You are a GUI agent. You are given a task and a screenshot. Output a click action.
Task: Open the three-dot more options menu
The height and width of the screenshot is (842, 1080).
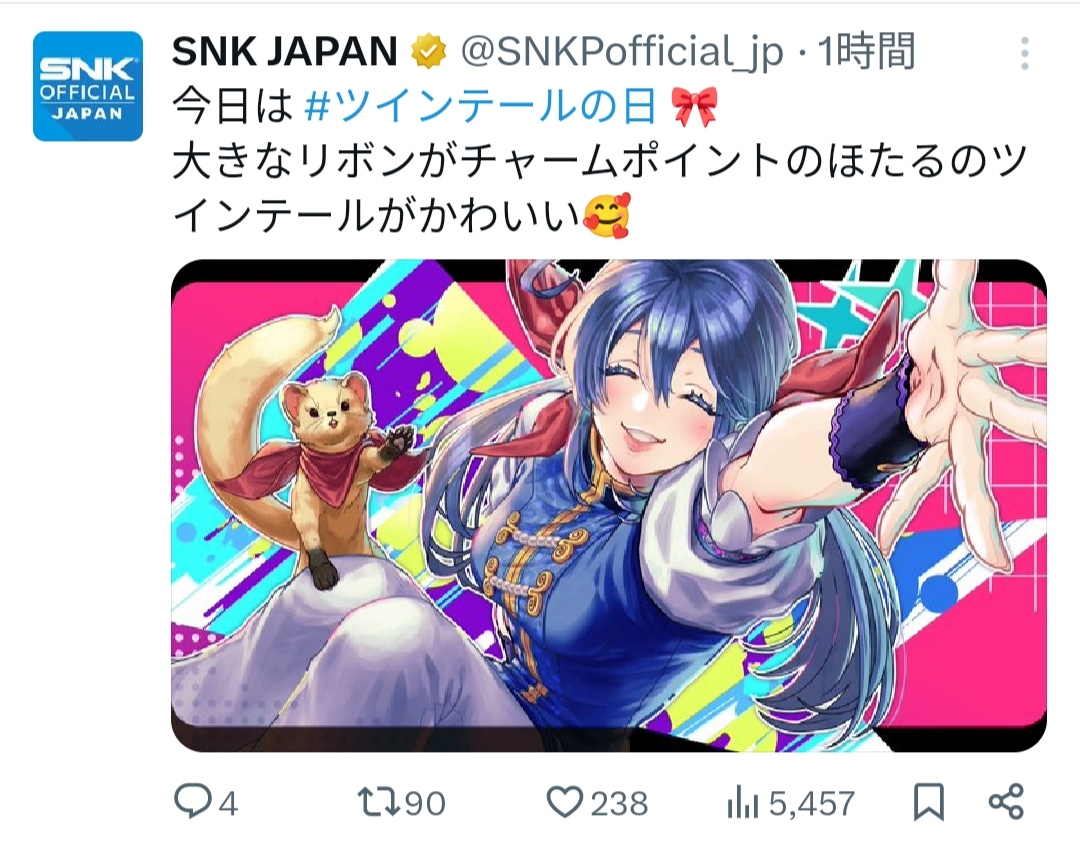click(1025, 53)
